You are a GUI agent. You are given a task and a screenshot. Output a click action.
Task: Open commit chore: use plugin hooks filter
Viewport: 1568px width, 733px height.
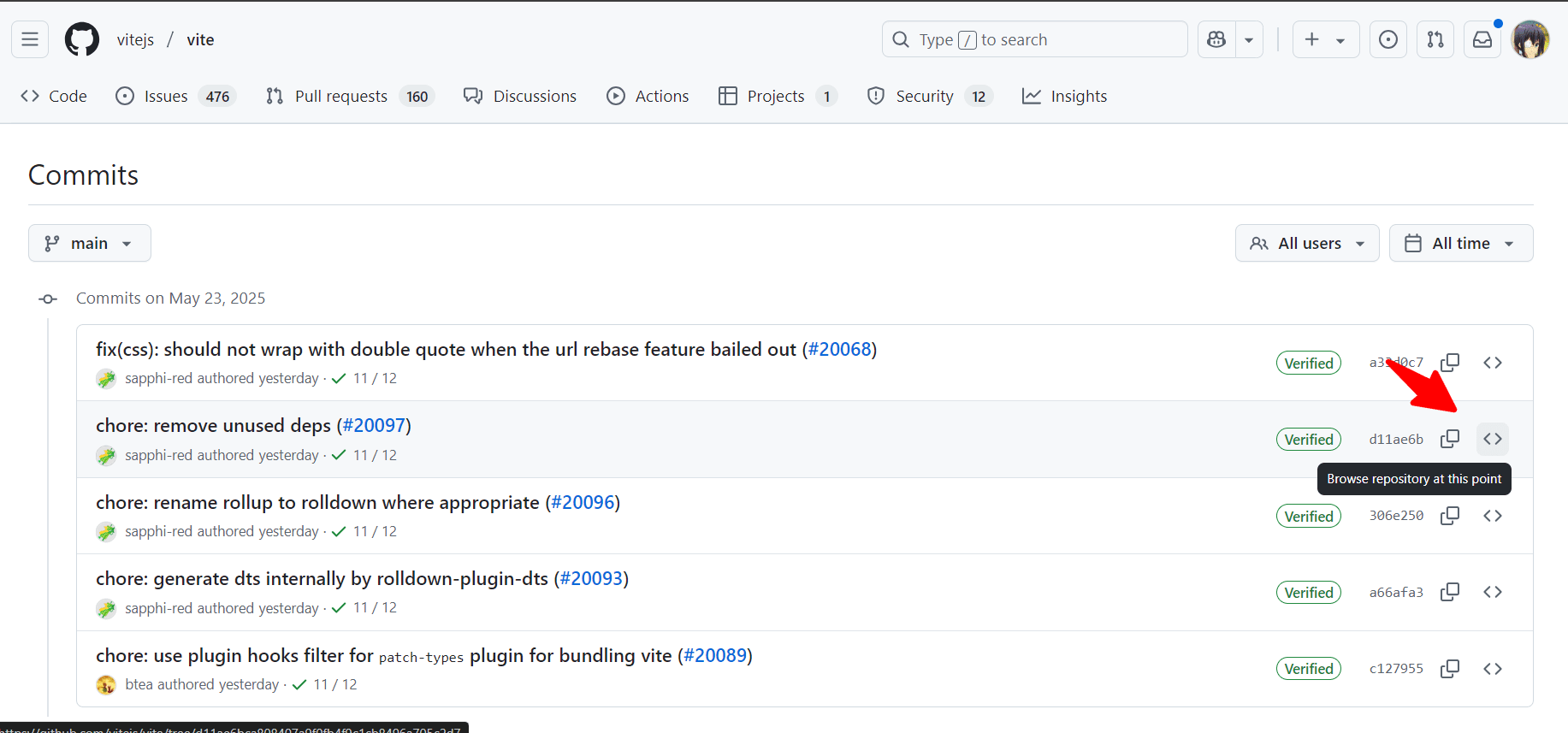[x=383, y=655]
